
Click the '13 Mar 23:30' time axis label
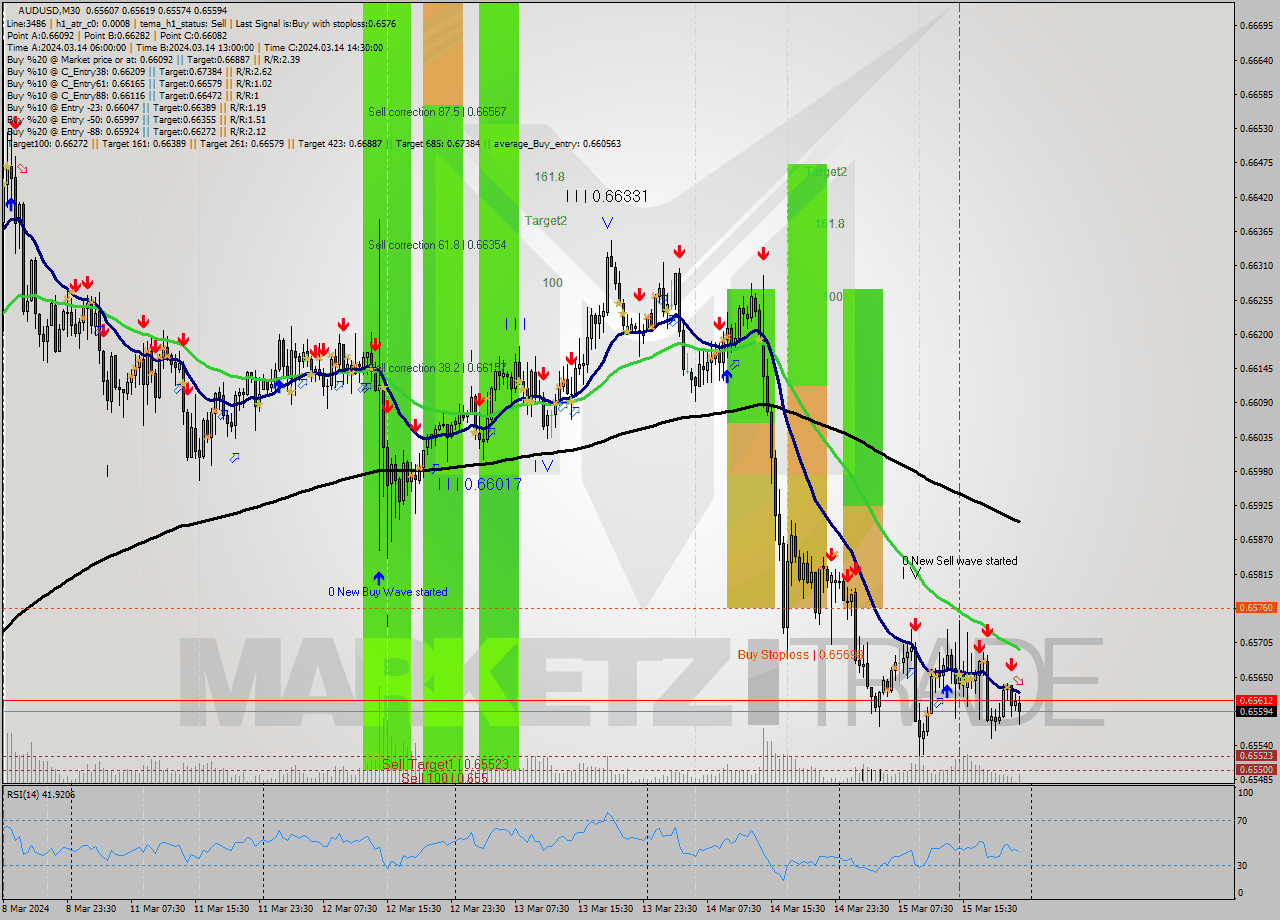669,909
